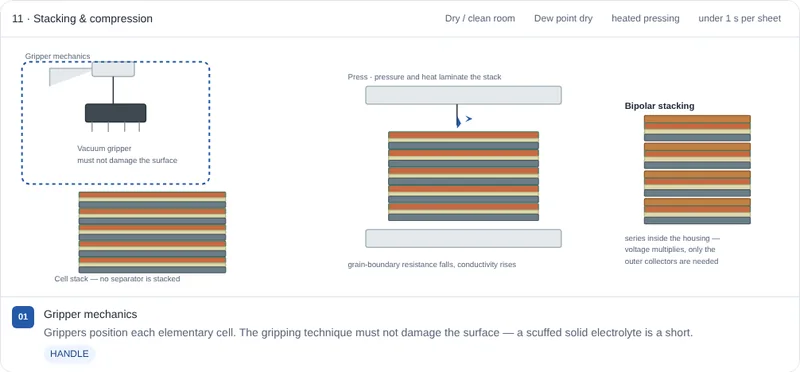Click the gray triangular gripper arm bracket

click(70, 77)
